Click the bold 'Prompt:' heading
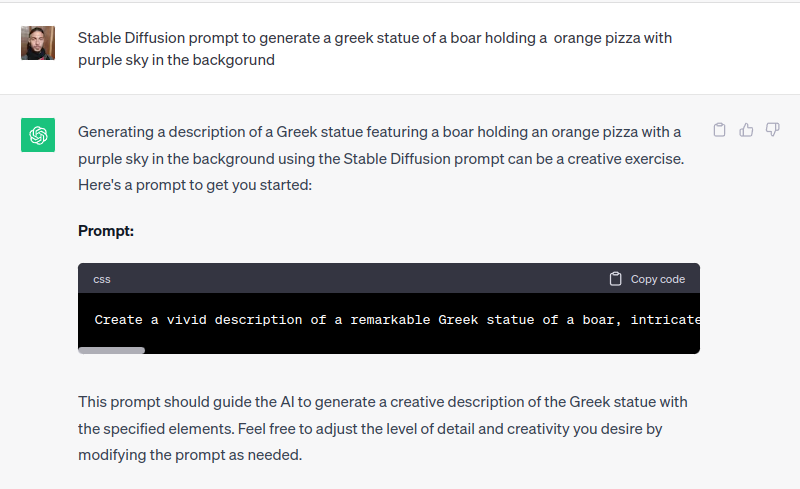The height and width of the screenshot is (489, 800). (106, 231)
